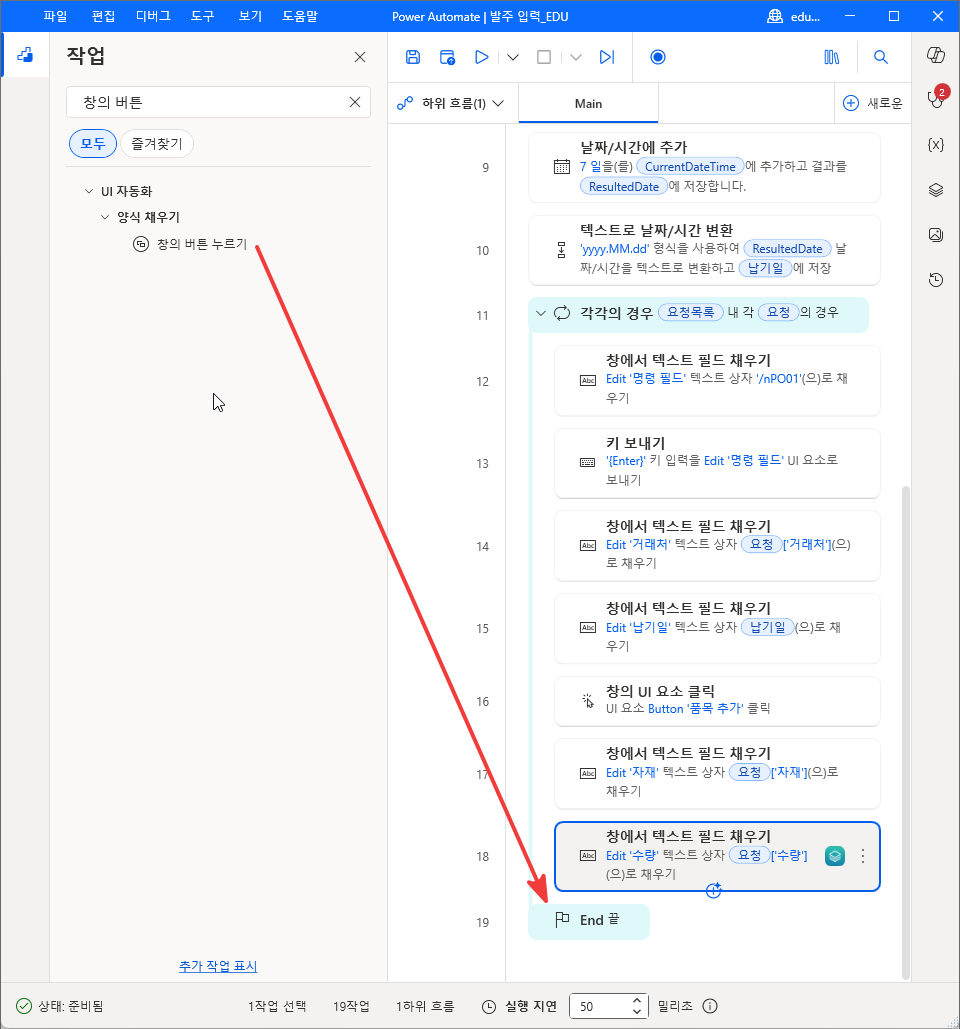Open the run history clock icon
Screen dimensions: 960x1029
click(936, 280)
